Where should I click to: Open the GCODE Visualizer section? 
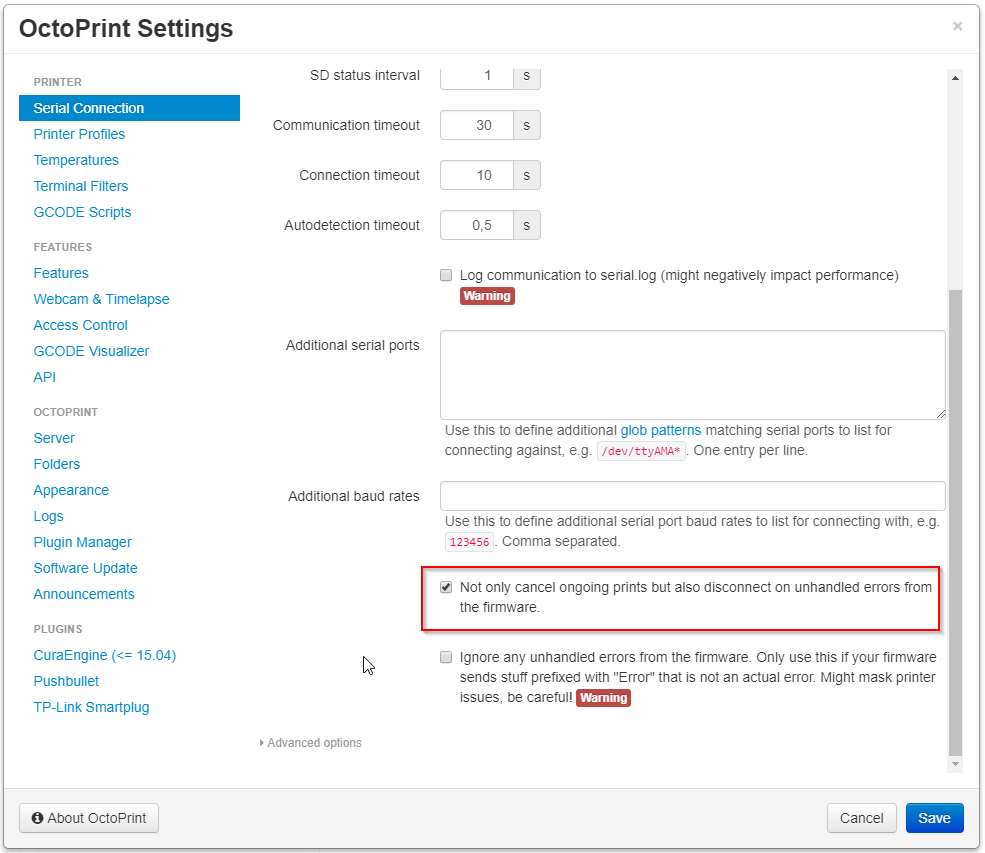pyautogui.click(x=91, y=350)
